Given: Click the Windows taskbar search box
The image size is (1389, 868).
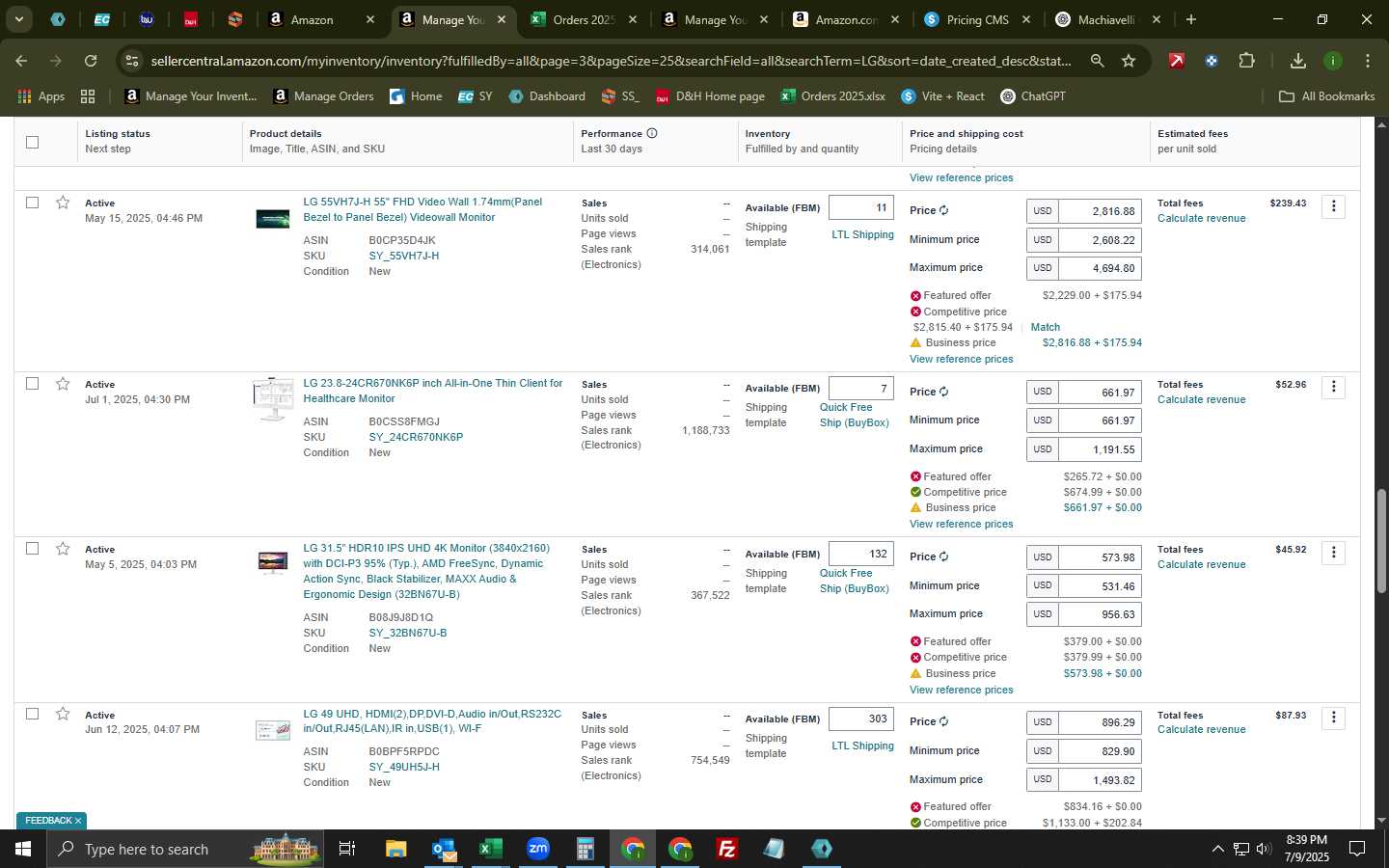Looking at the screenshot, I should [183, 849].
